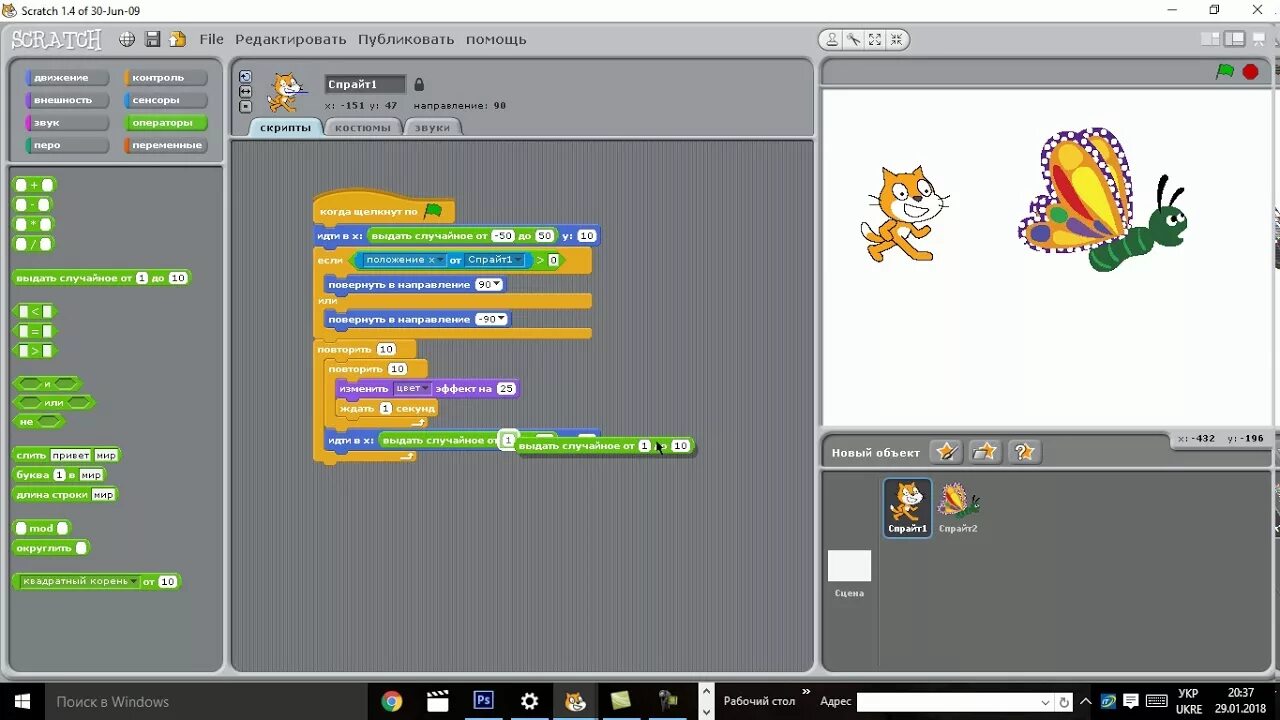The image size is (1280, 720).
Task: Click the sprite name field Спрайт1
Action: point(365,85)
